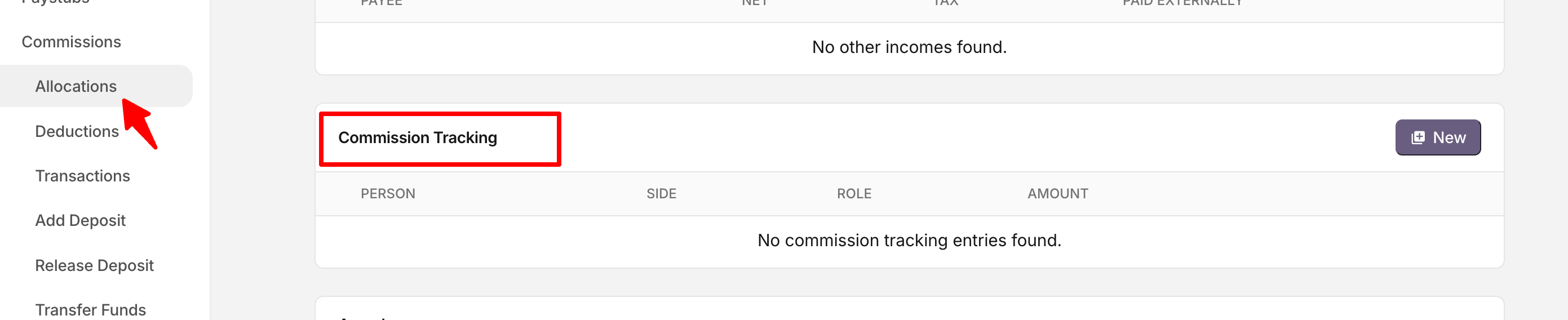The height and width of the screenshot is (320, 1568).
Task: Click the PAYEE column header
Action: tap(381, 3)
